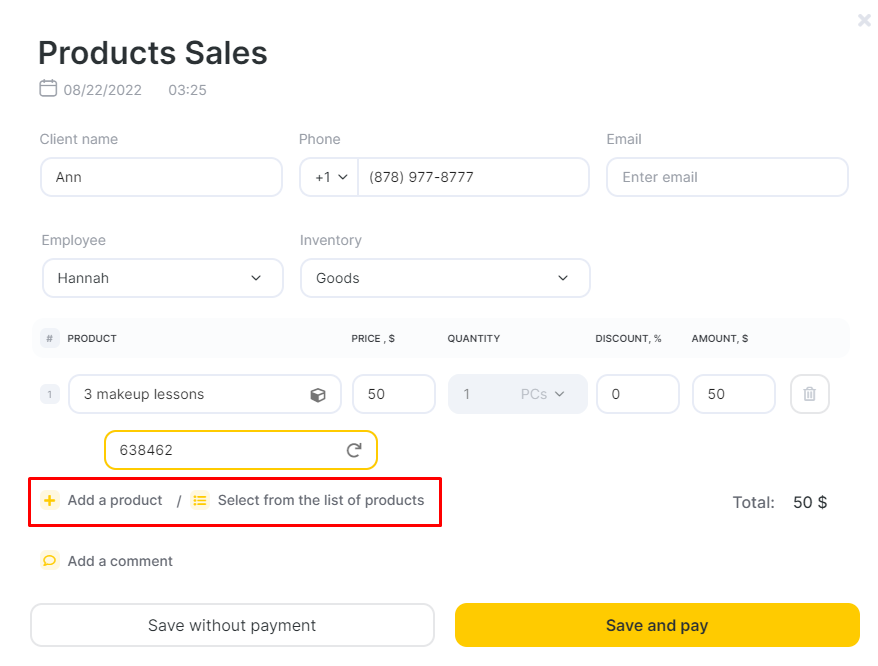Click the list icon for product selection
878x666 pixels.
tap(200, 500)
